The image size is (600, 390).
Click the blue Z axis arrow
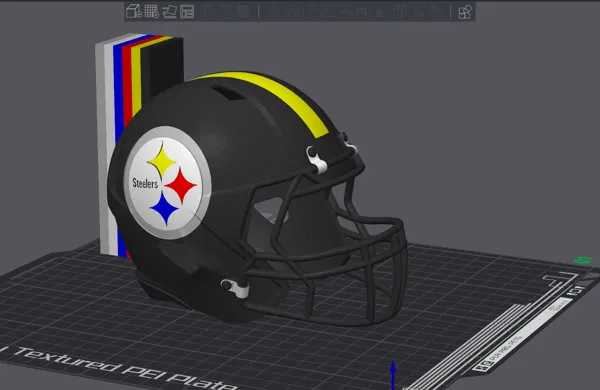393,375
